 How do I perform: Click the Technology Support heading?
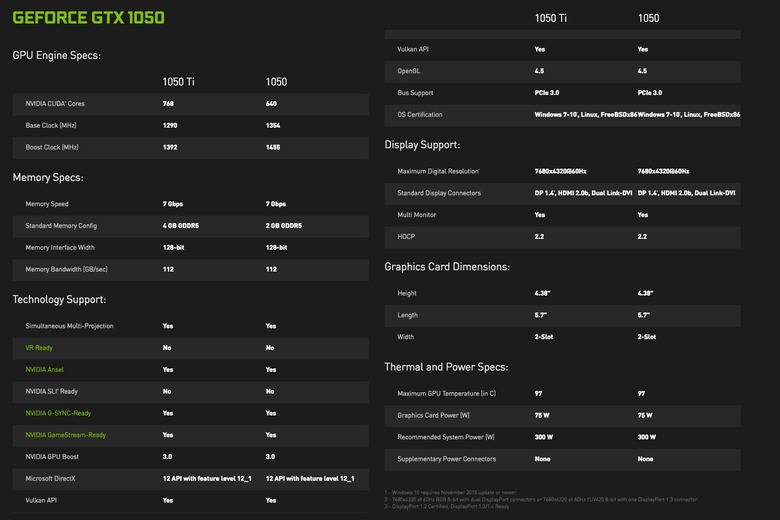(x=59, y=300)
